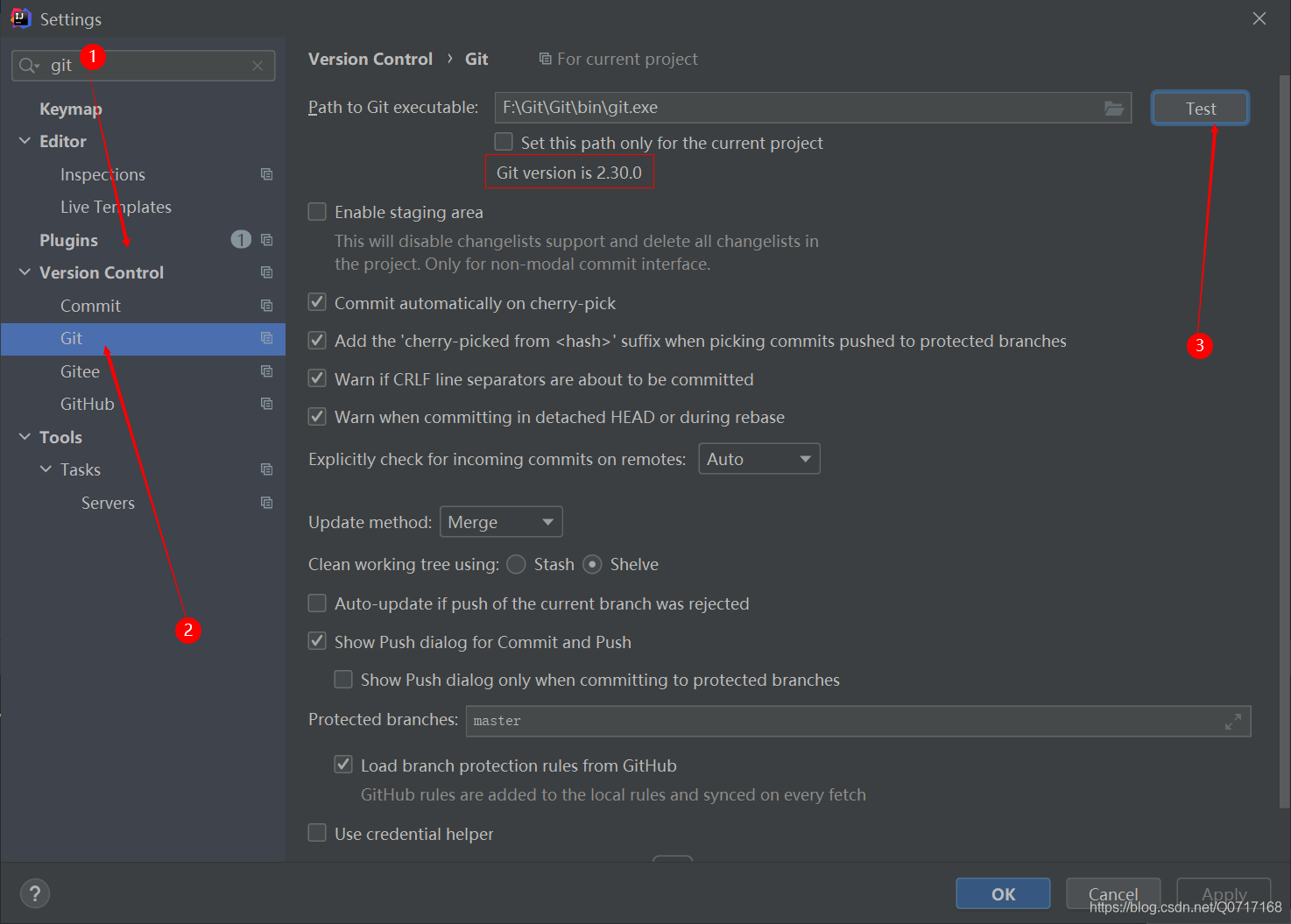The image size is (1291, 924).
Task: Open the Update method dropdown set to Merge
Action: pos(501,522)
